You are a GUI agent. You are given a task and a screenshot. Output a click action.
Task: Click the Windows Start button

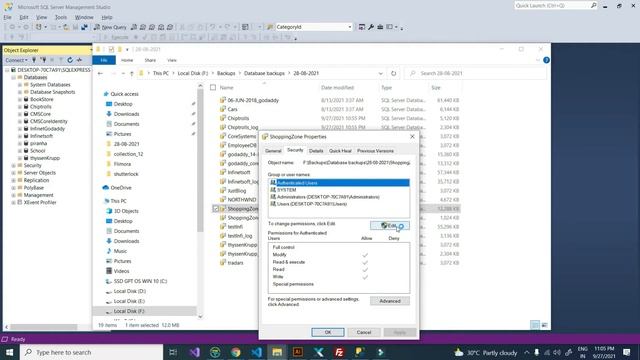[x=10, y=352]
